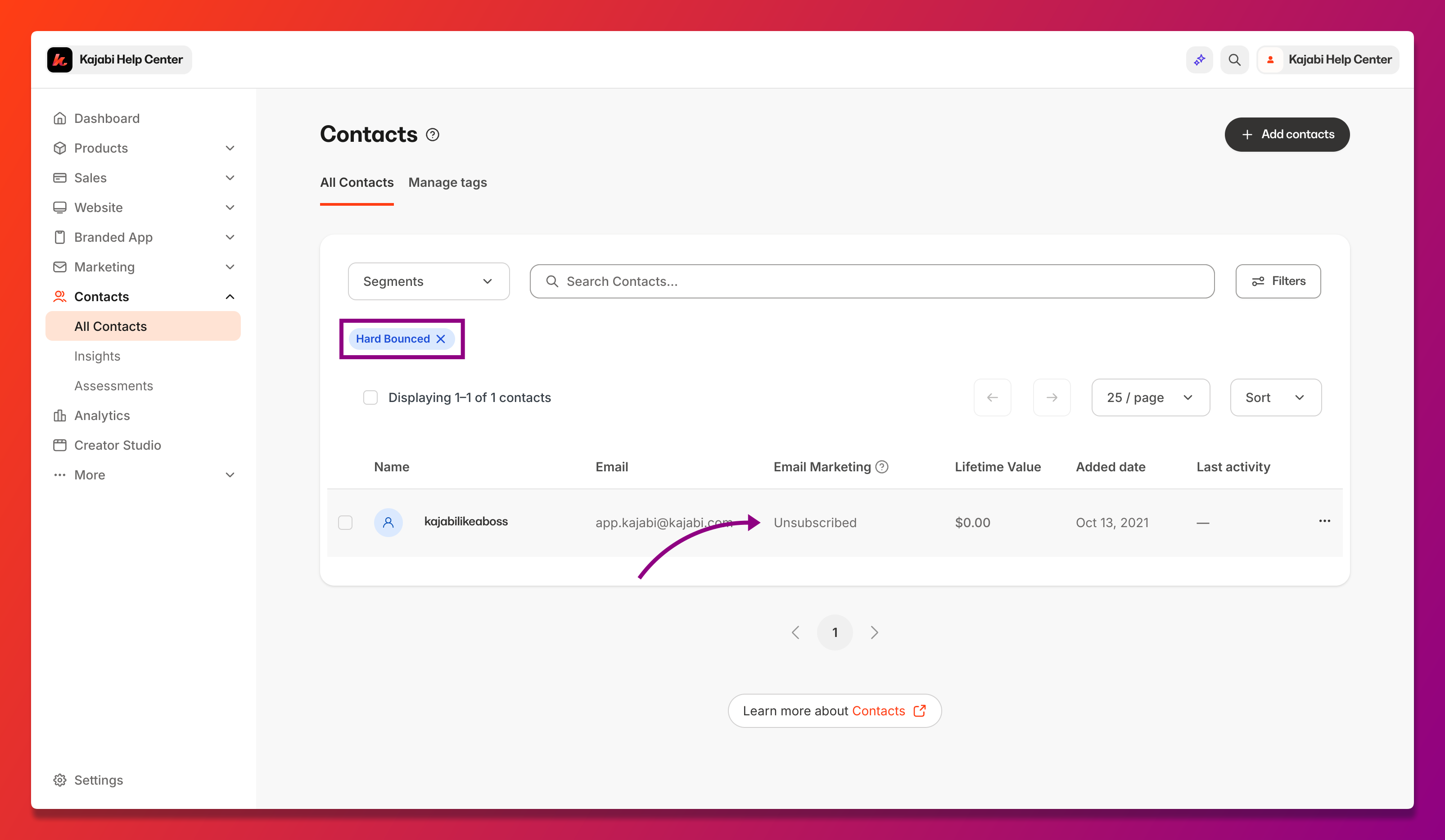Click the Branded App phone icon
1445x840 pixels.
point(59,237)
